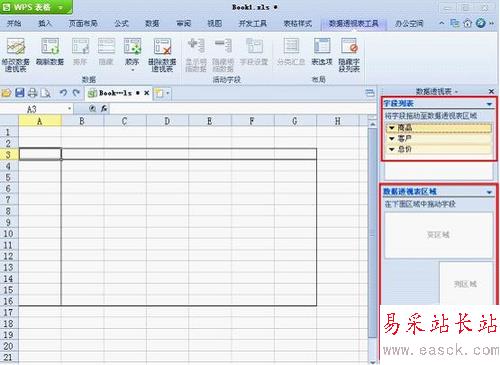Switch to the 表格样式 (Table Style) tab
Viewport: 500px width, 365px height.
coord(298,23)
